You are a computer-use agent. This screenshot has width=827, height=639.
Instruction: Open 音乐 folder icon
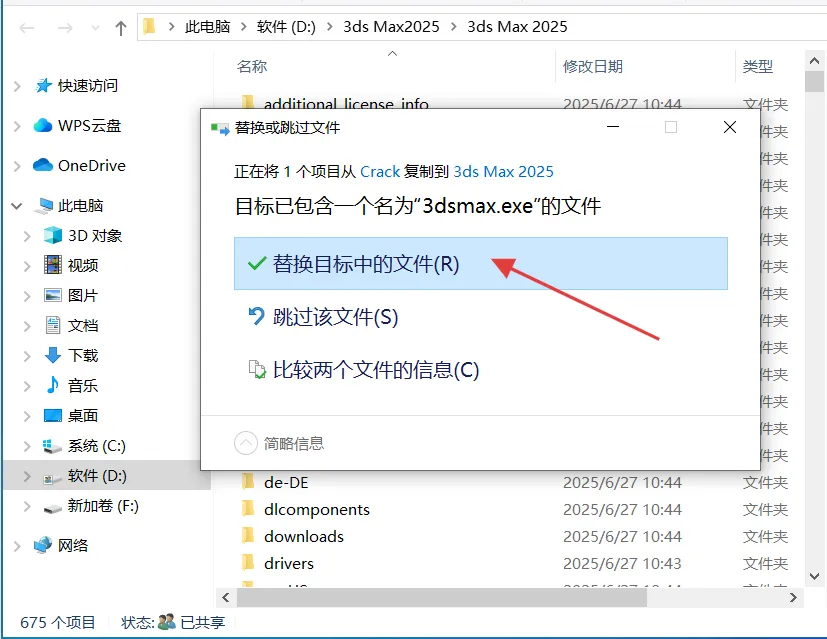tap(53, 385)
